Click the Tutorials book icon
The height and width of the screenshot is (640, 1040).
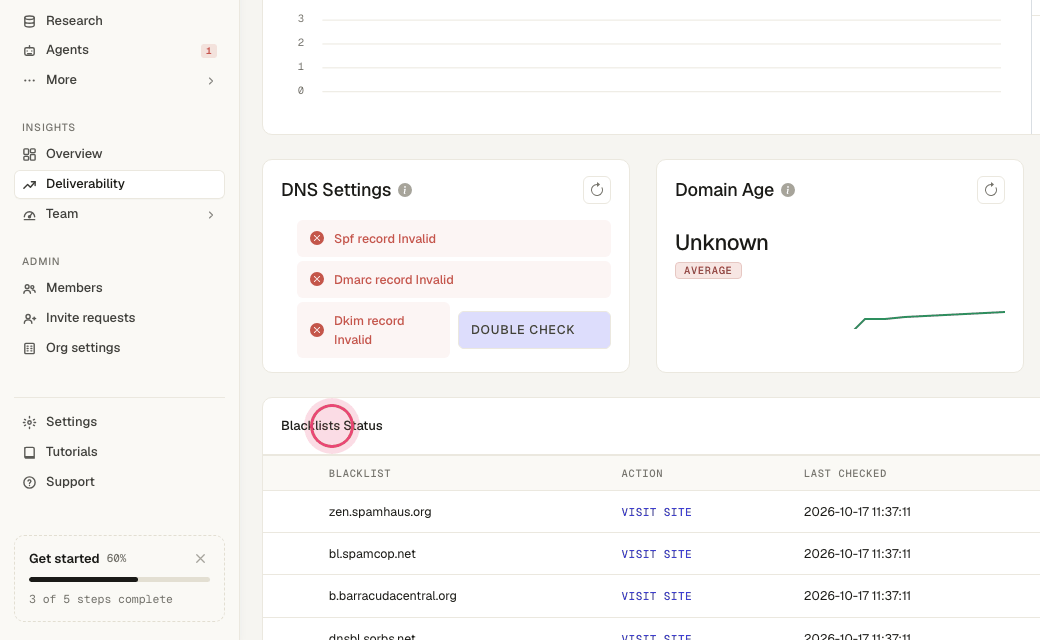[29, 452]
